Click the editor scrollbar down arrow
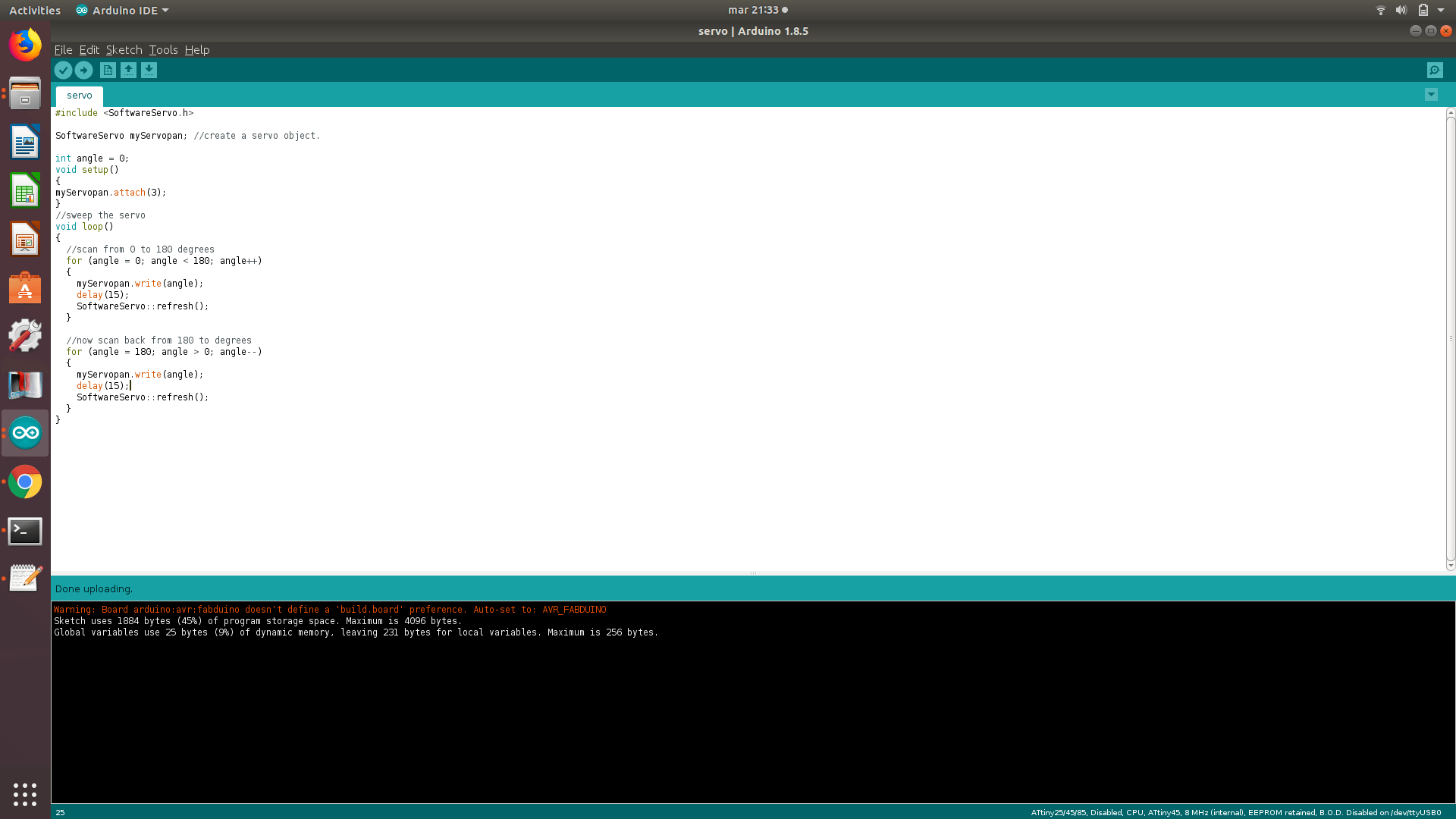 (x=1450, y=566)
